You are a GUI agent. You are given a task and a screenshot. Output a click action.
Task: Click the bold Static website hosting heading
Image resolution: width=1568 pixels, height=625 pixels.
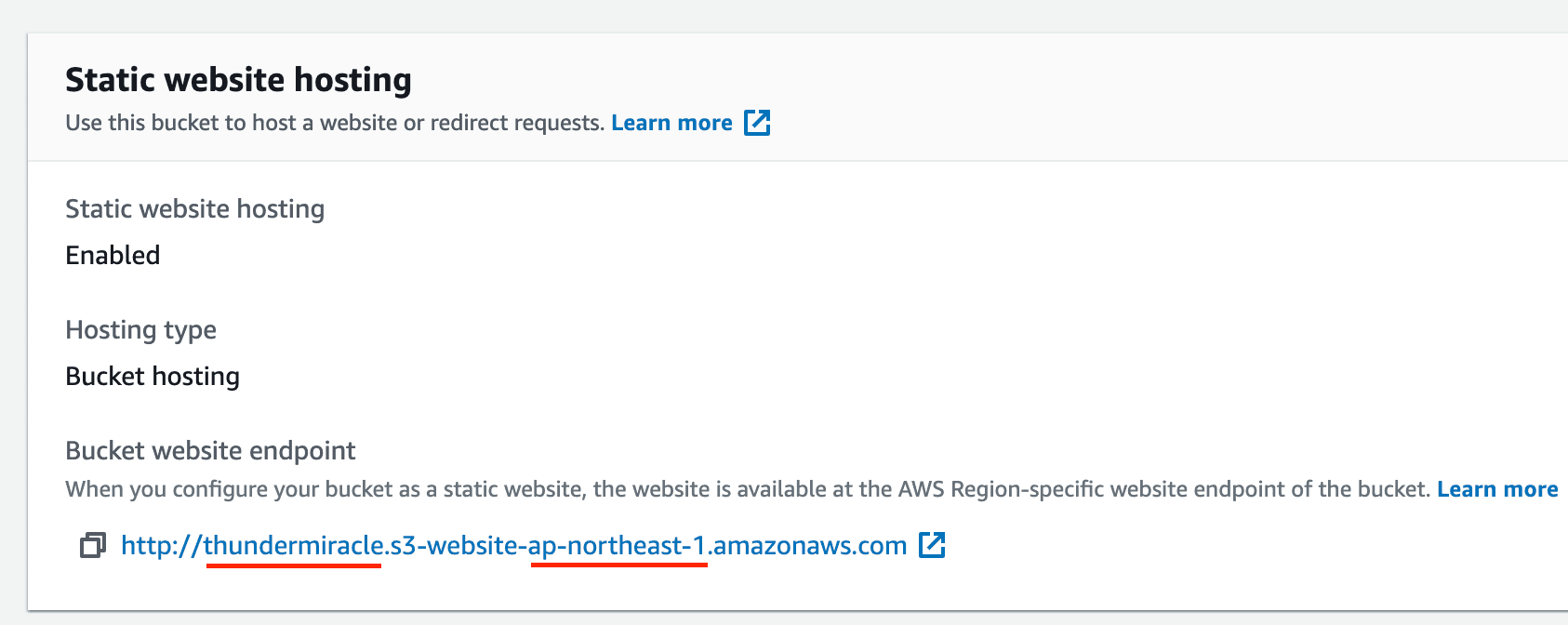tap(238, 80)
